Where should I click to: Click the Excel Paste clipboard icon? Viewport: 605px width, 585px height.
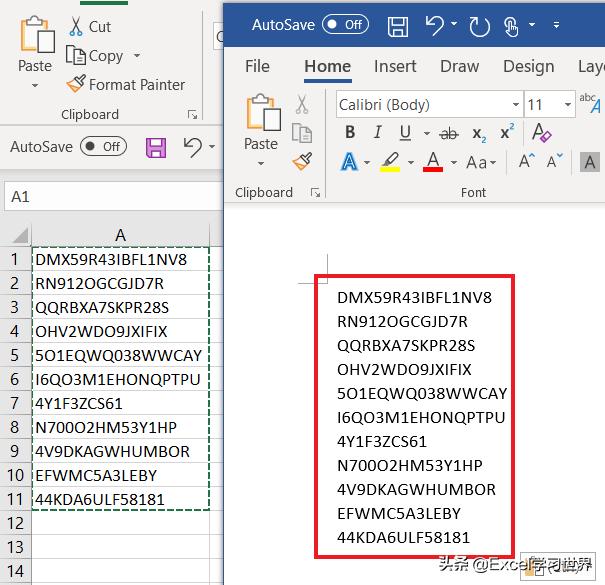point(37,35)
